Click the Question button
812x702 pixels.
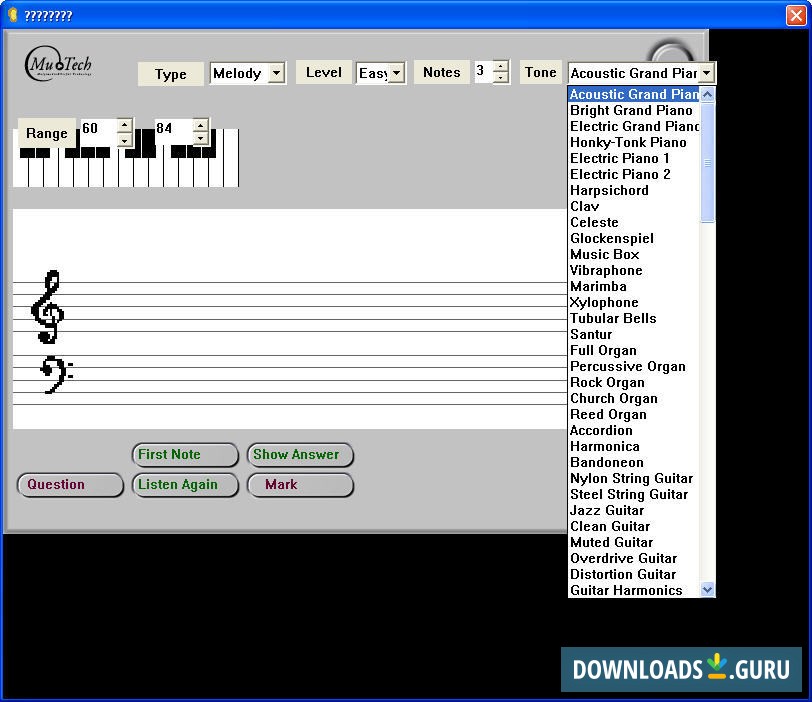pyautogui.click(x=70, y=485)
